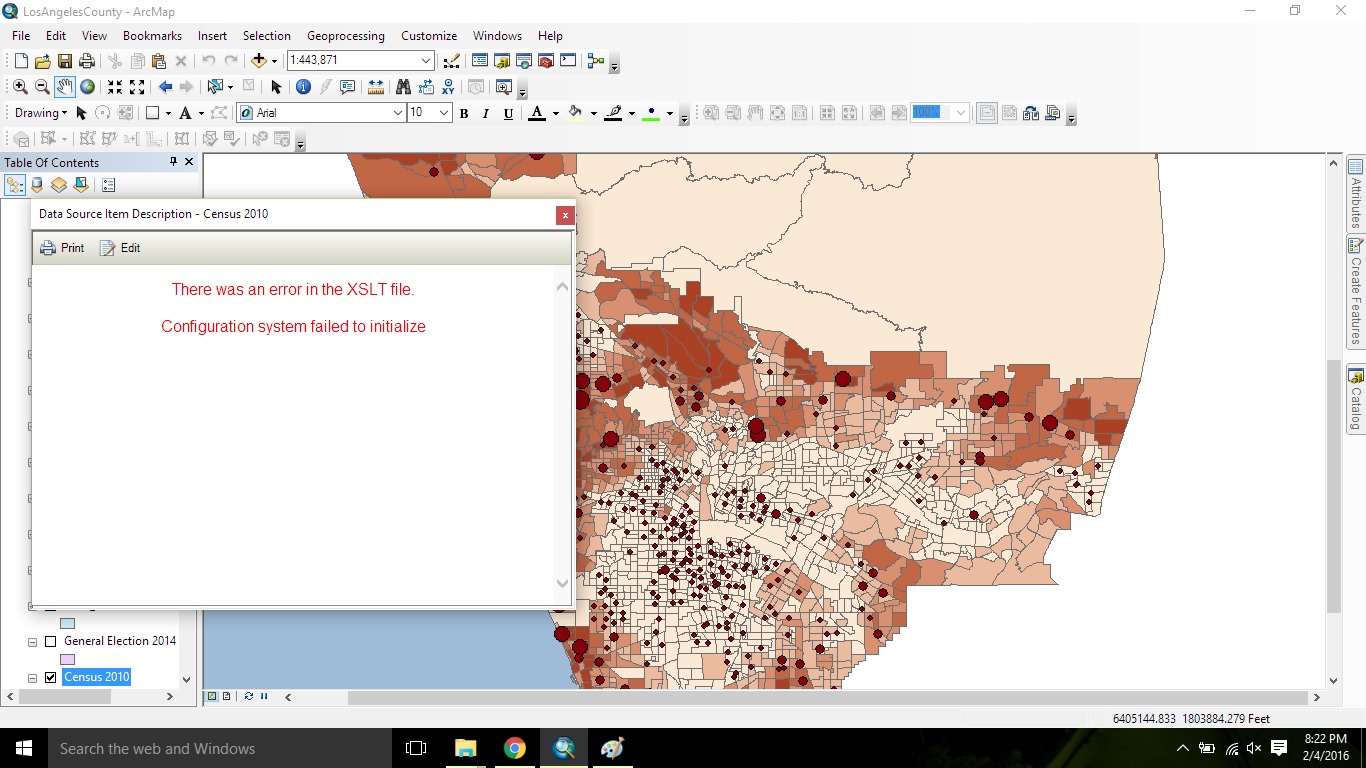This screenshot has width=1366, height=768.
Task: Open the Go To XY tool
Action: (x=448, y=87)
